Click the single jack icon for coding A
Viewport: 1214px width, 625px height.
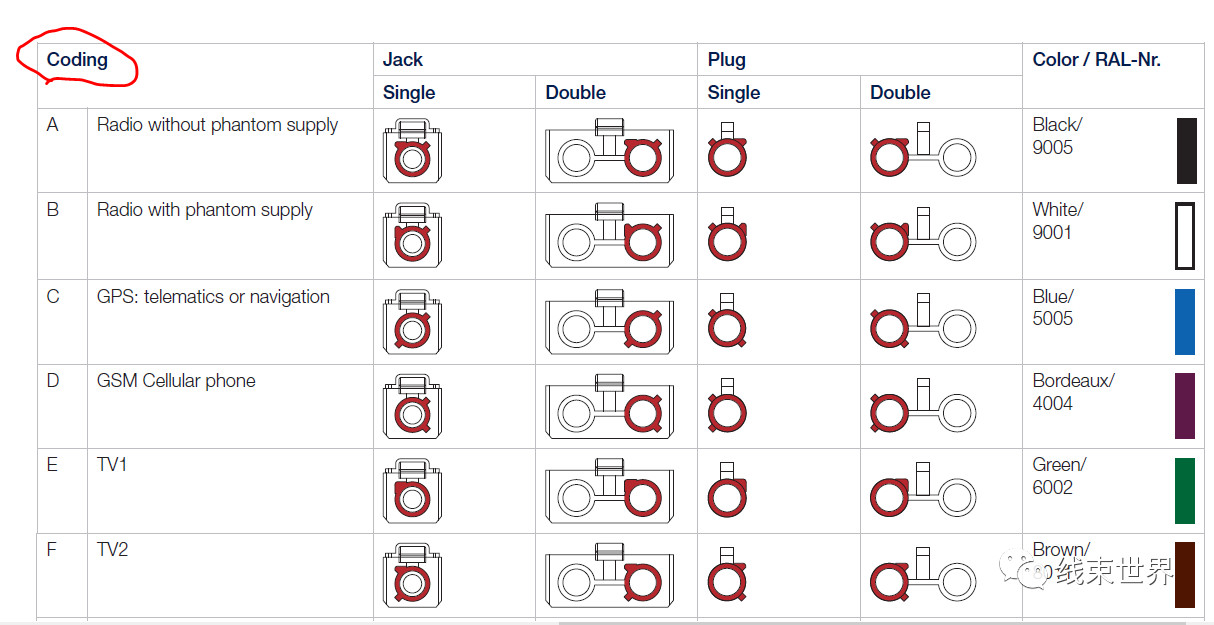coord(413,150)
